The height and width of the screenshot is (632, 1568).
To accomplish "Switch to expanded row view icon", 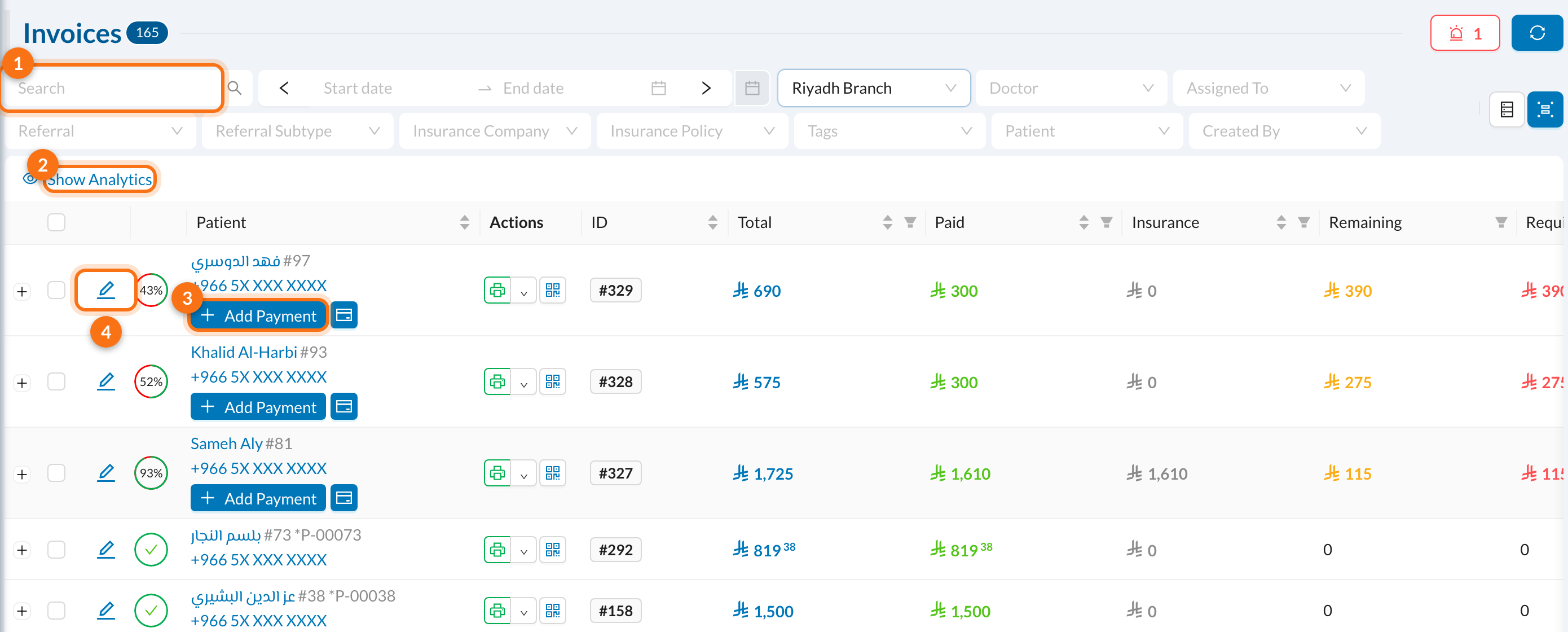I will pyautogui.click(x=1545, y=109).
